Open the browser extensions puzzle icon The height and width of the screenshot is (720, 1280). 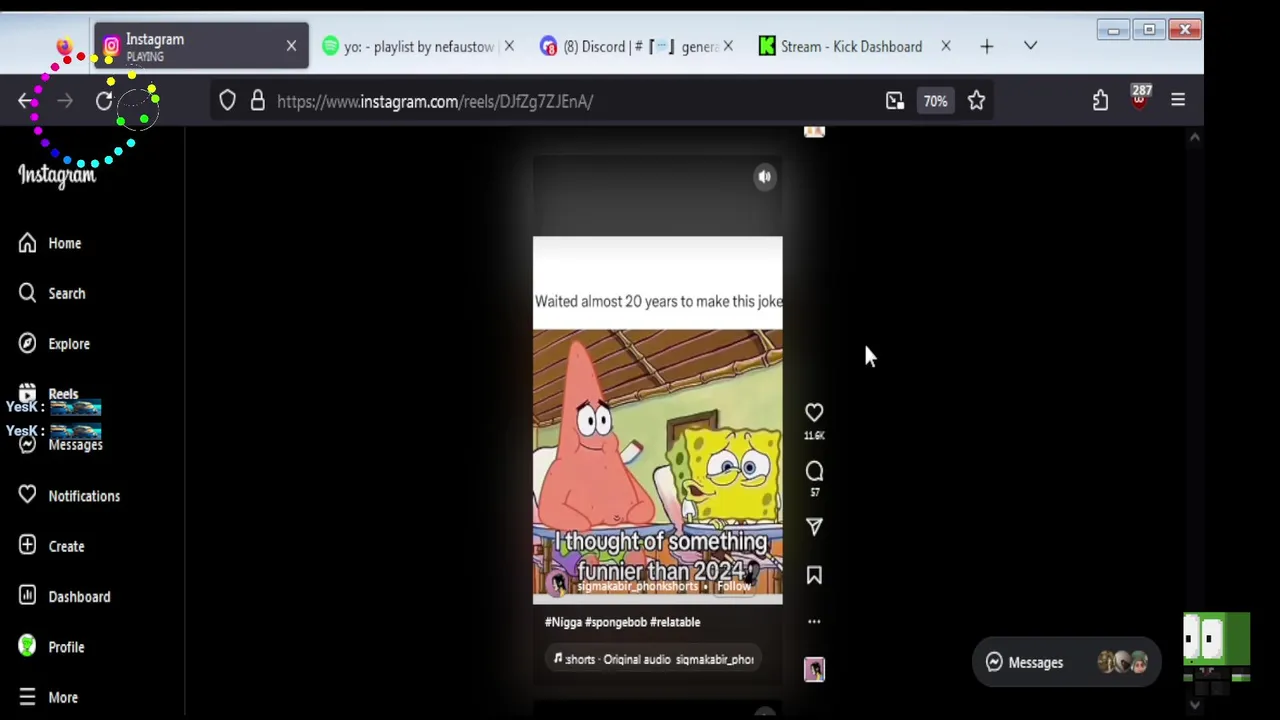coord(1100,101)
